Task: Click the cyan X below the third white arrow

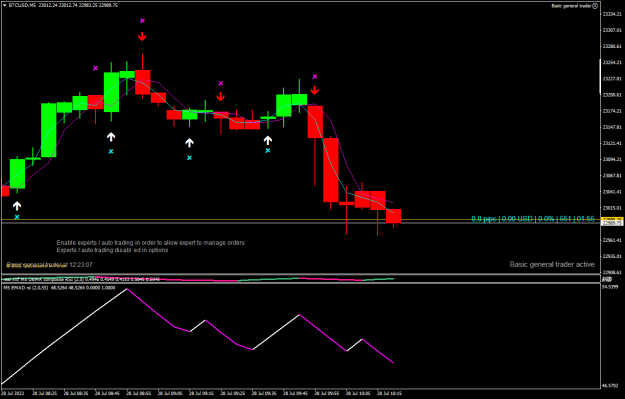Action: click(189, 158)
